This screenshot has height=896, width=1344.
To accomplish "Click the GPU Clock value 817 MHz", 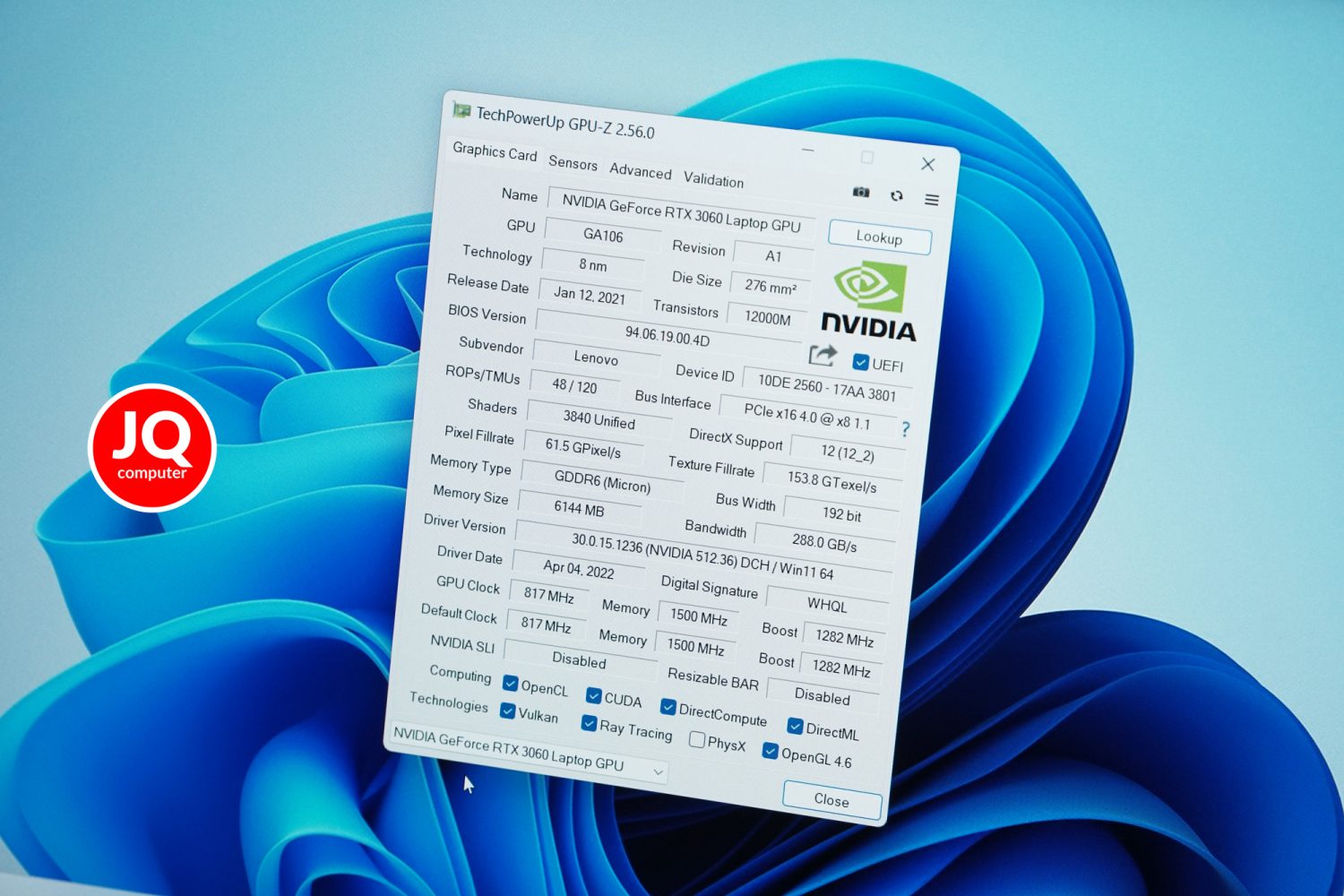I will pyautogui.click(x=549, y=595).
